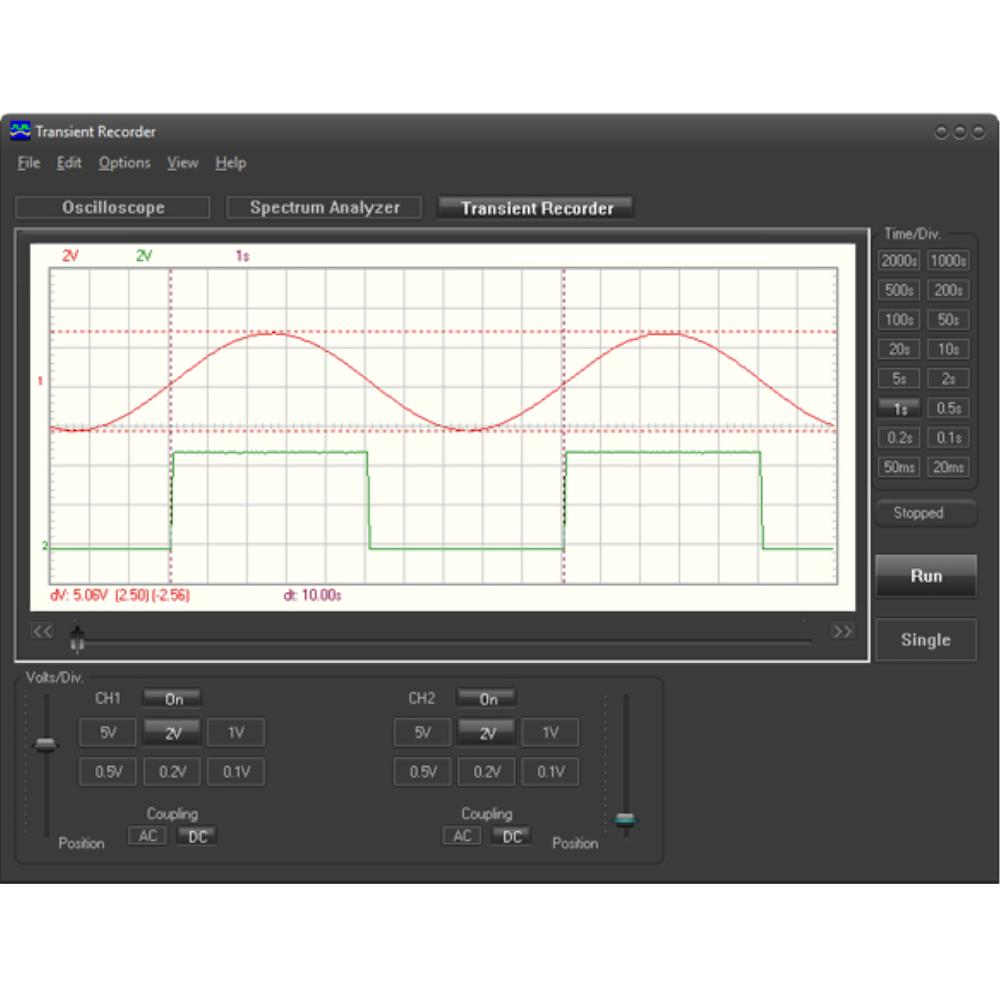Set Time/Div to 20ms
The height and width of the screenshot is (1000, 1000).
(948, 467)
